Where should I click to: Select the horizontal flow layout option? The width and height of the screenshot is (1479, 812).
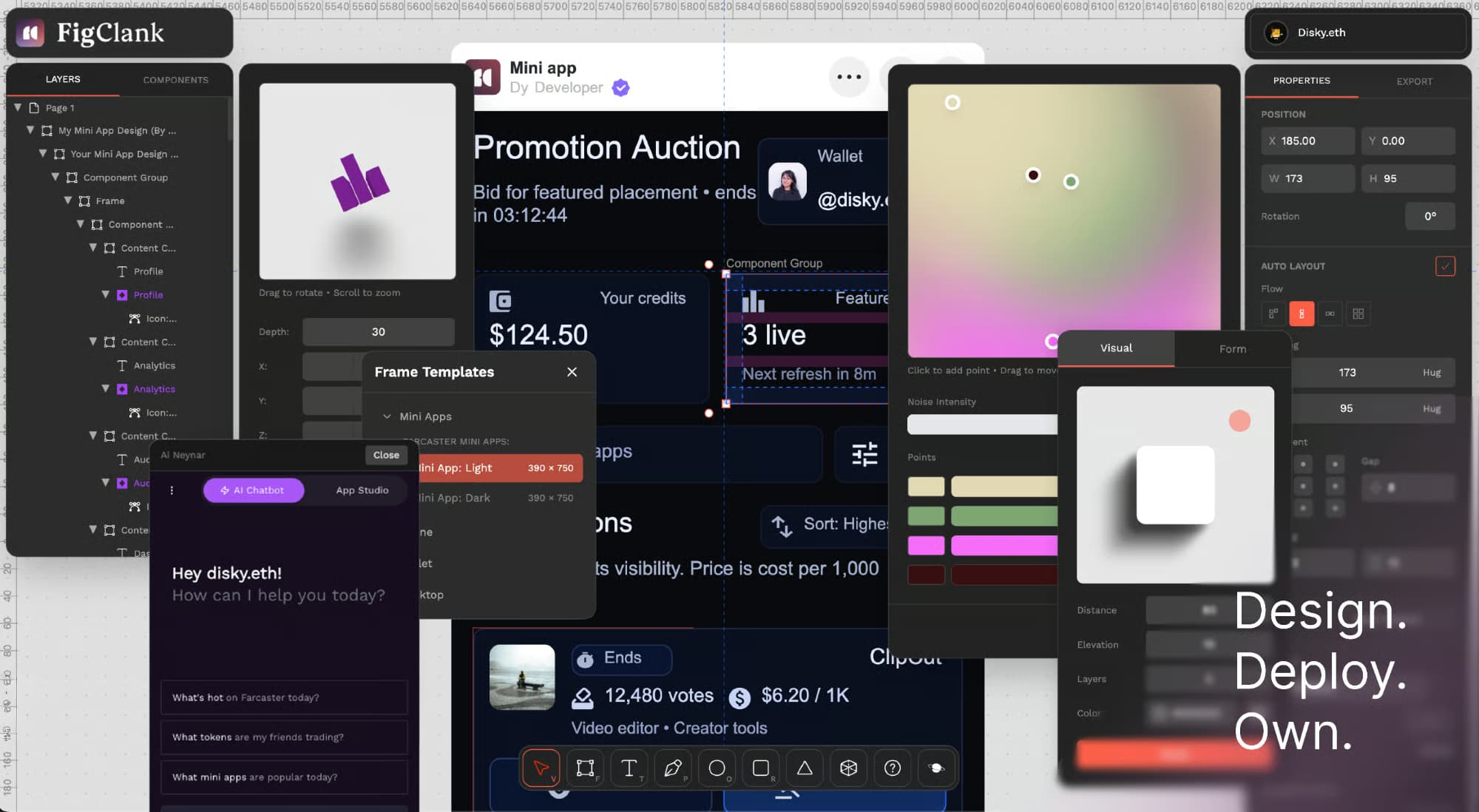[x=1330, y=314]
